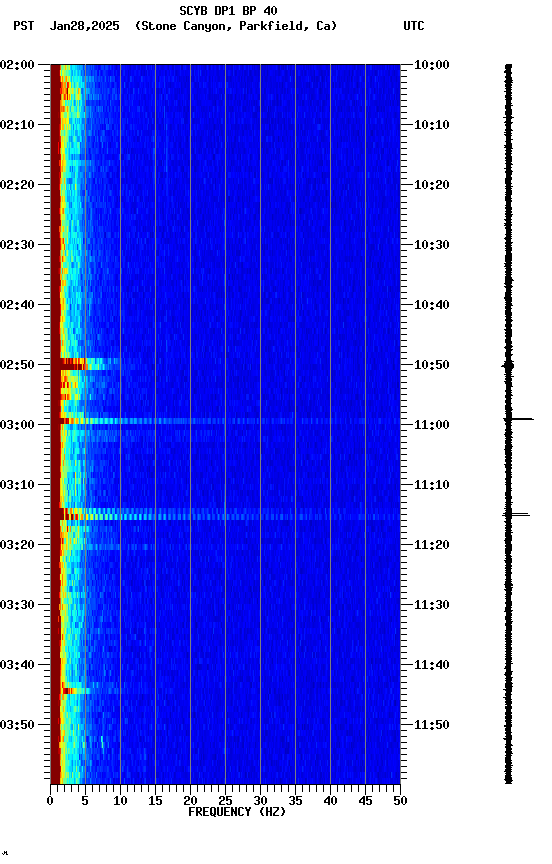Click the 10:00 UTC time label

coord(431,65)
